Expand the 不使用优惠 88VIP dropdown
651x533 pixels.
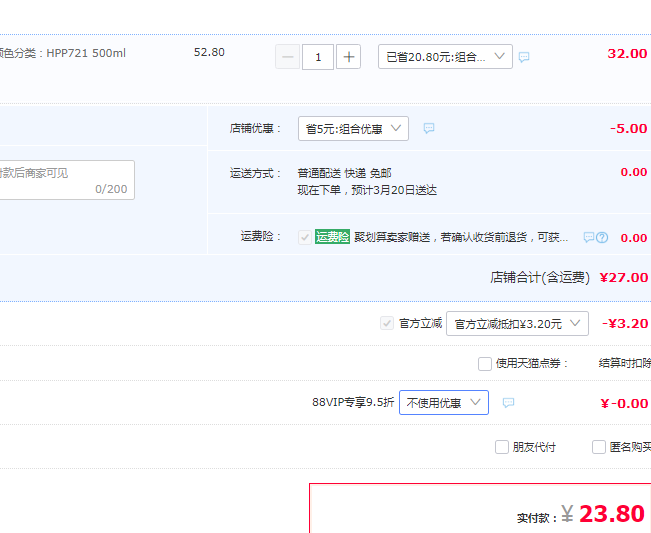pyautogui.click(x=444, y=402)
